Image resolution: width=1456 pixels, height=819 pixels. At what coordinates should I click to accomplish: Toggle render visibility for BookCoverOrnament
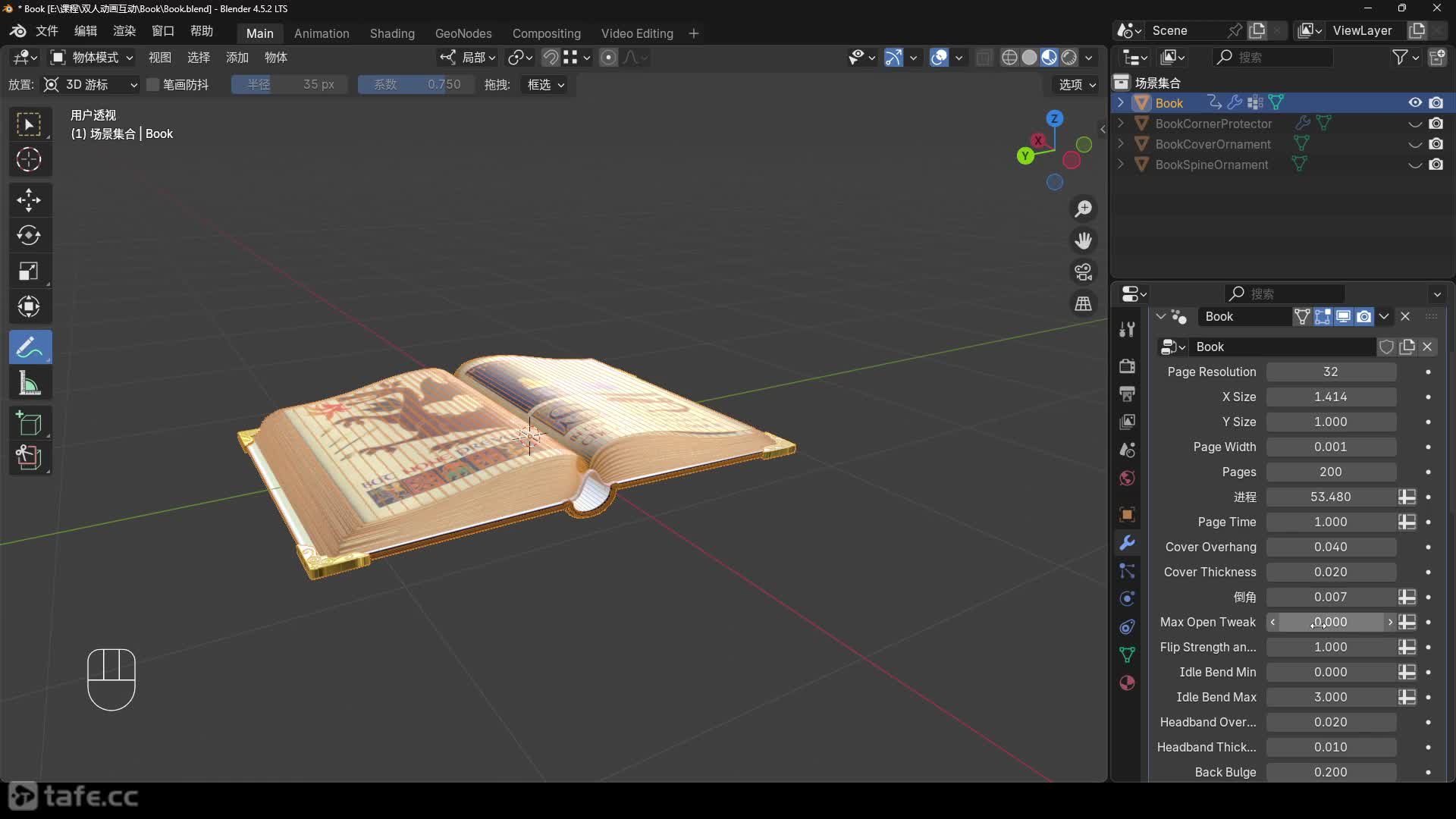(1436, 144)
